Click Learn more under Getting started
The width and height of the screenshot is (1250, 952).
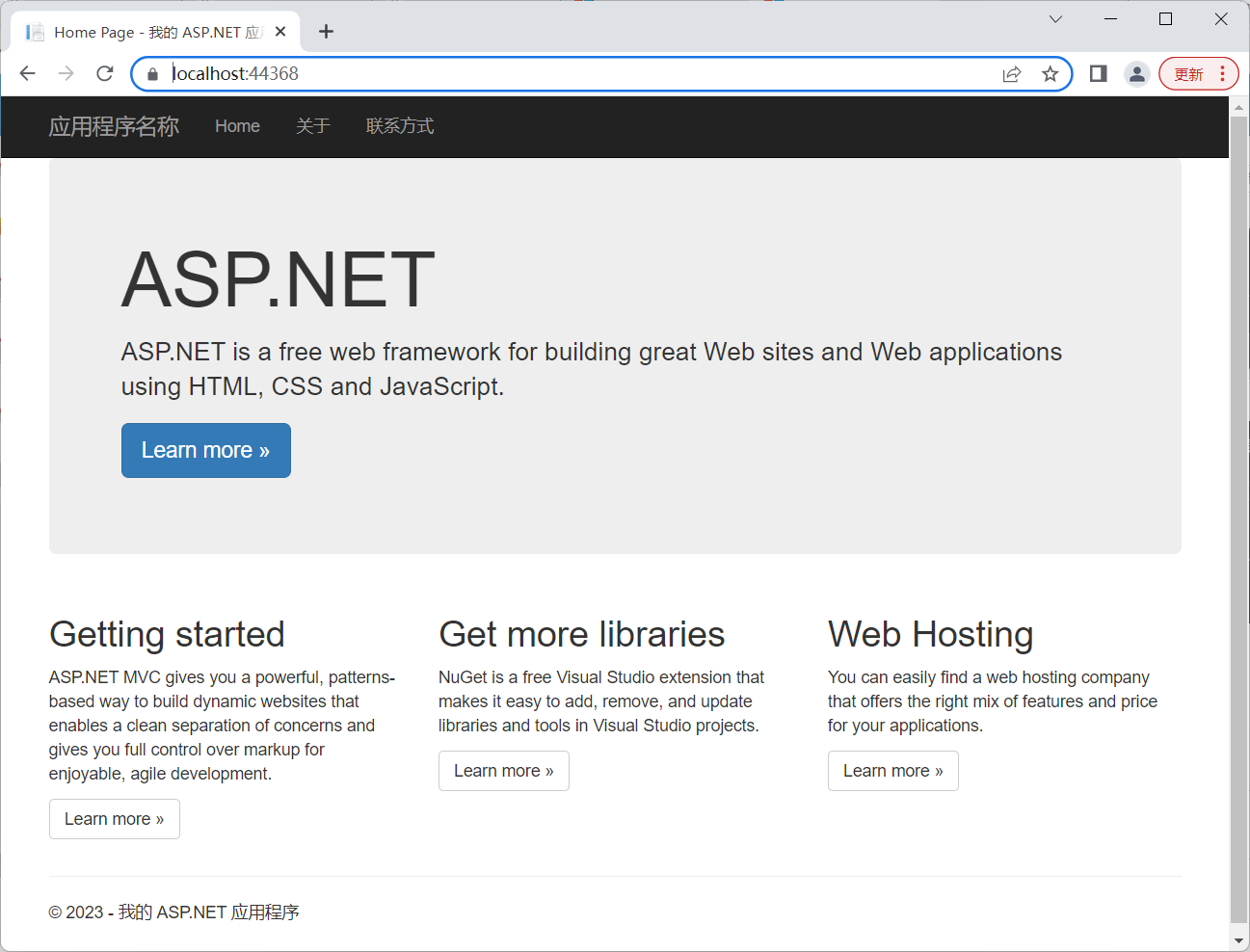pyautogui.click(x=115, y=819)
